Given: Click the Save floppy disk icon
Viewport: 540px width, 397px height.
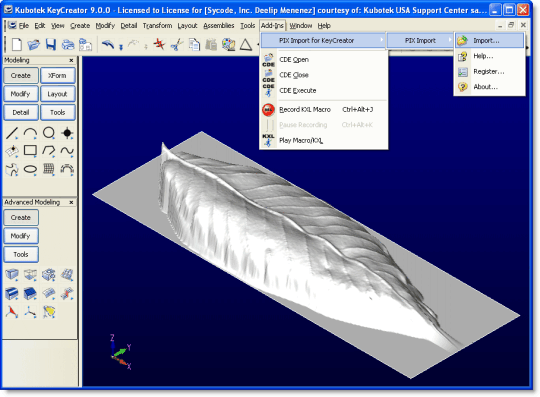Looking at the screenshot, I should [x=51, y=44].
